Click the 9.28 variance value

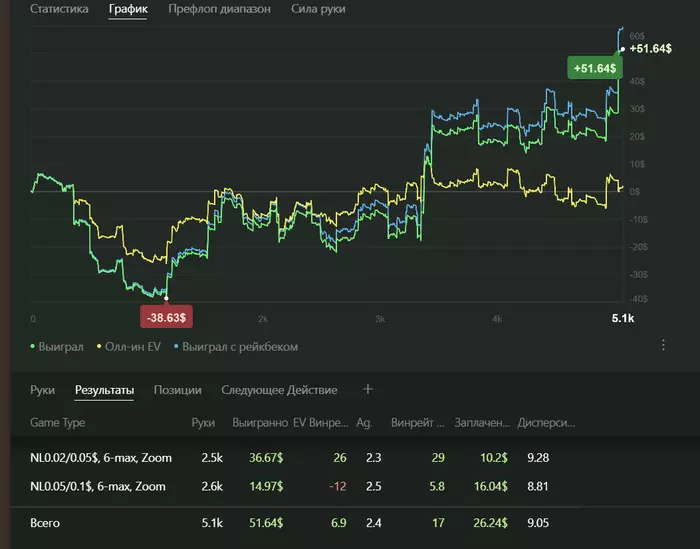(x=538, y=458)
